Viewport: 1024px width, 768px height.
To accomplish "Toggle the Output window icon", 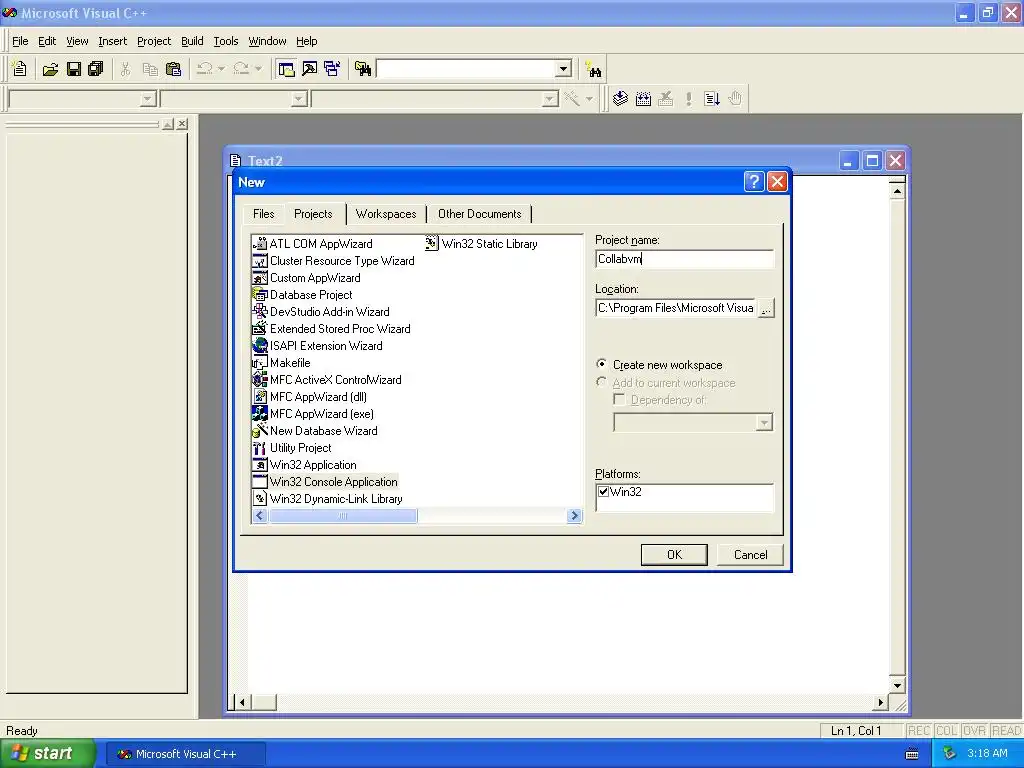I will [309, 69].
